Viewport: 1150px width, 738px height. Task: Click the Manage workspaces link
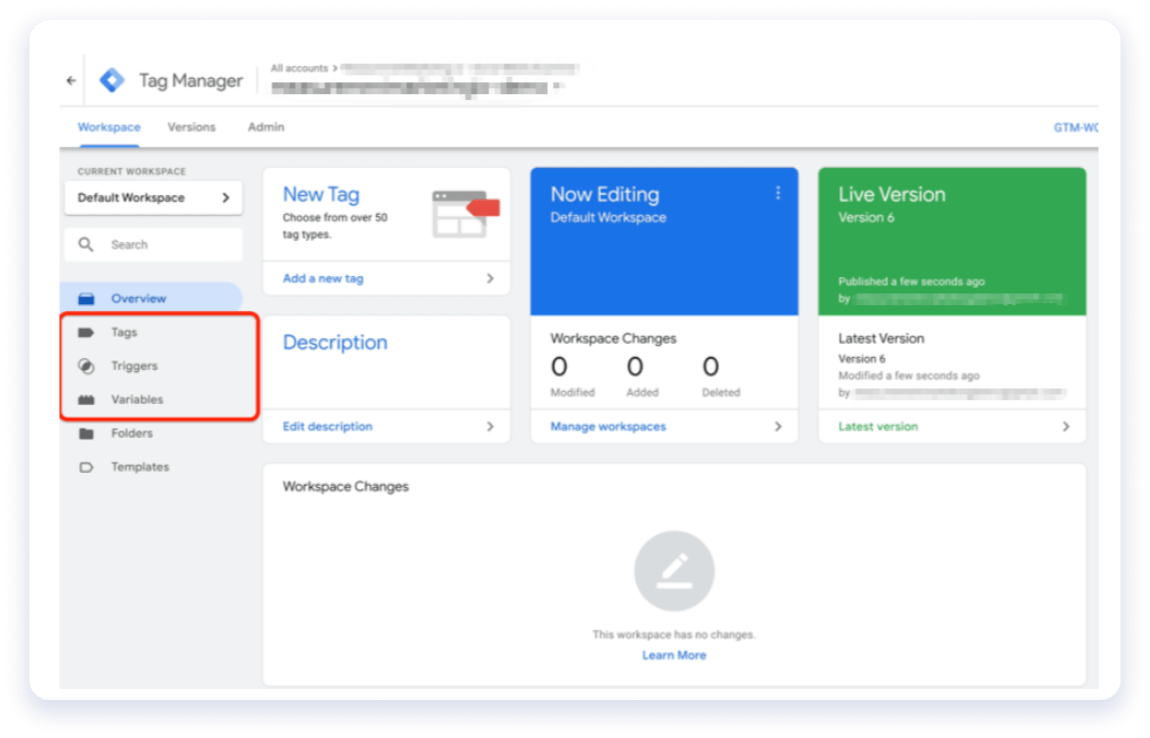(608, 427)
